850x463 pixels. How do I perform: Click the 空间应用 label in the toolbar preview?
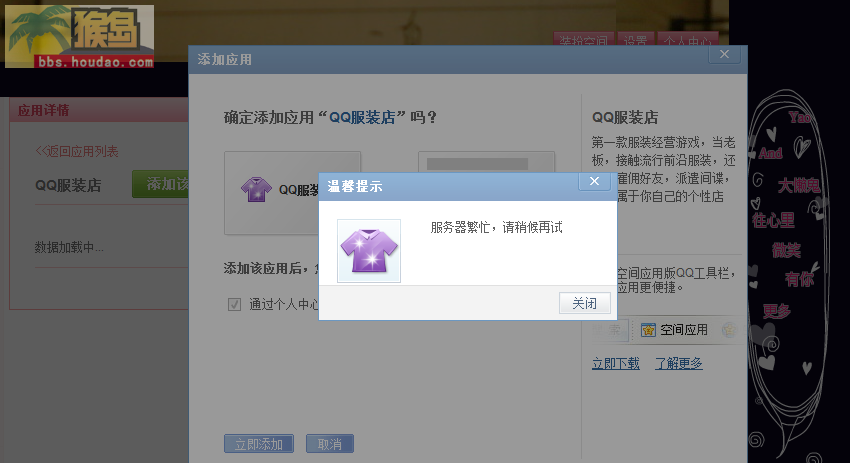pos(684,330)
